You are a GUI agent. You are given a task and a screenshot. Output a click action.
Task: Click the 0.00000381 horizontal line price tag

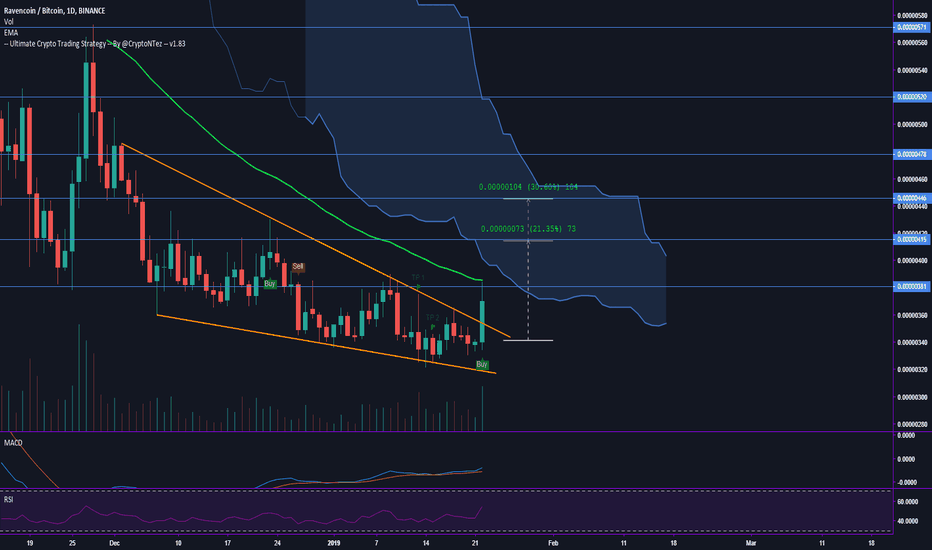coord(912,286)
